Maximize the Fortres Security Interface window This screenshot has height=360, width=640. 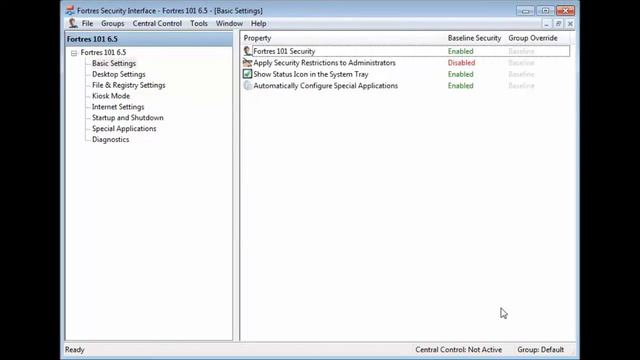[545, 11]
